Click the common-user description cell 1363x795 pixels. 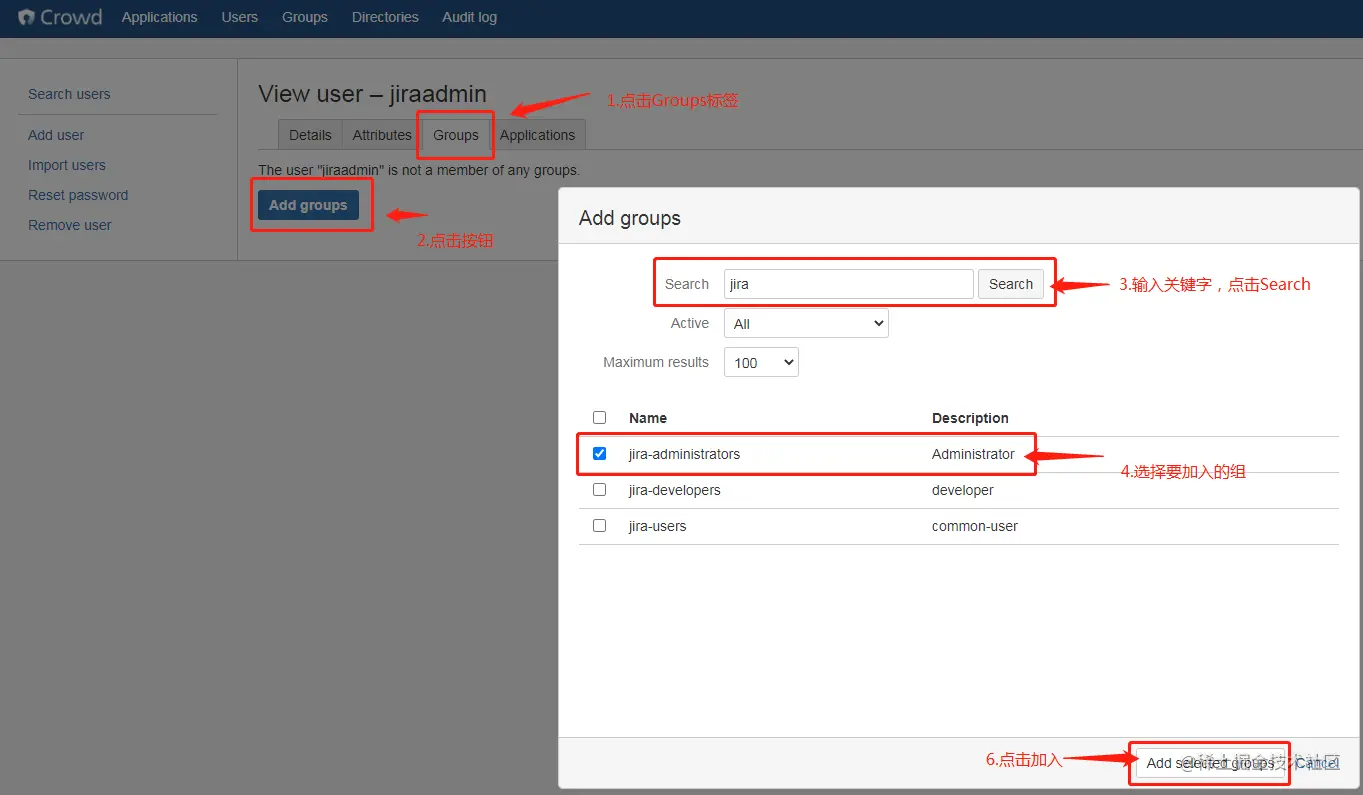(975, 526)
